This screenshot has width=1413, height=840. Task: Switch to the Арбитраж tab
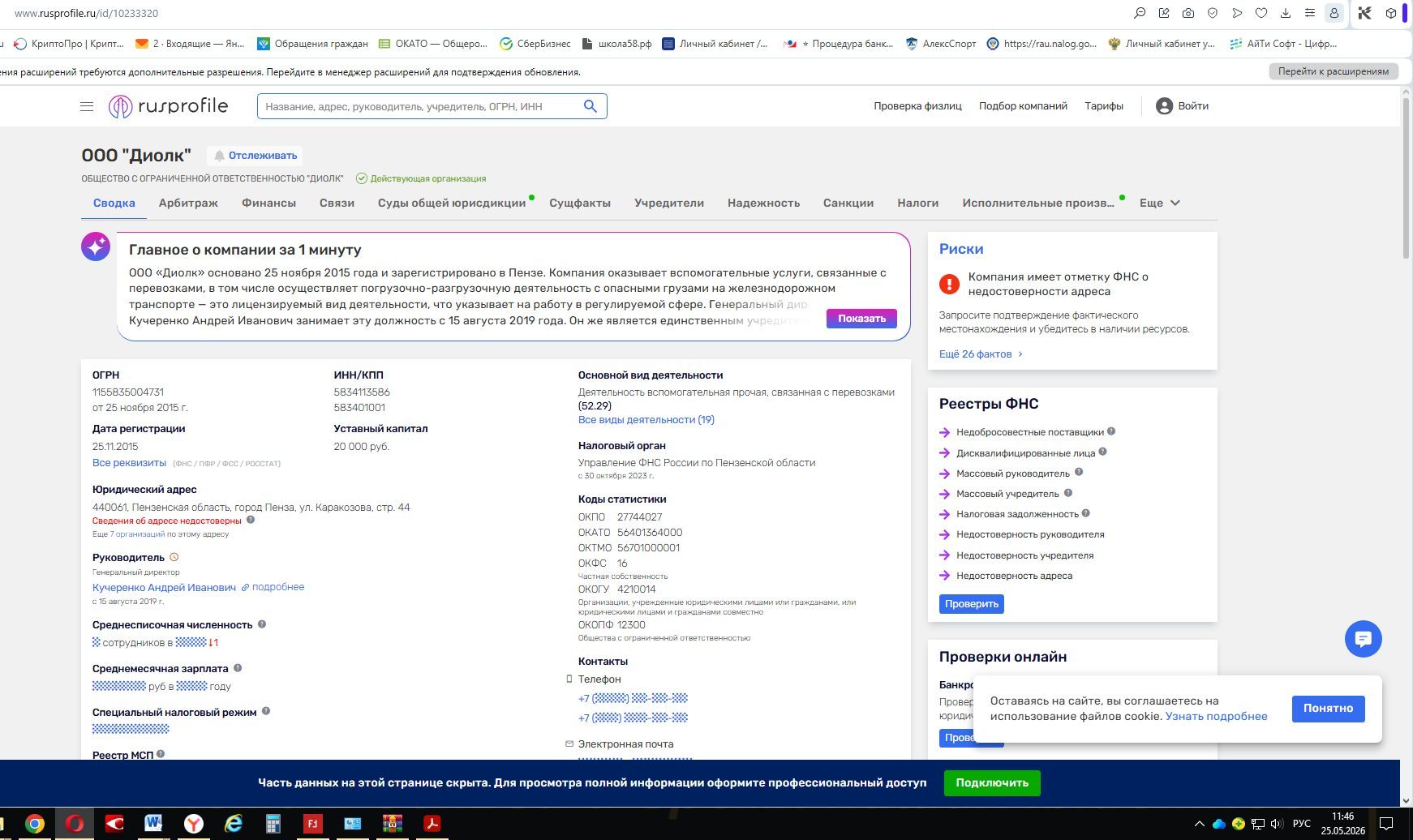tap(188, 203)
